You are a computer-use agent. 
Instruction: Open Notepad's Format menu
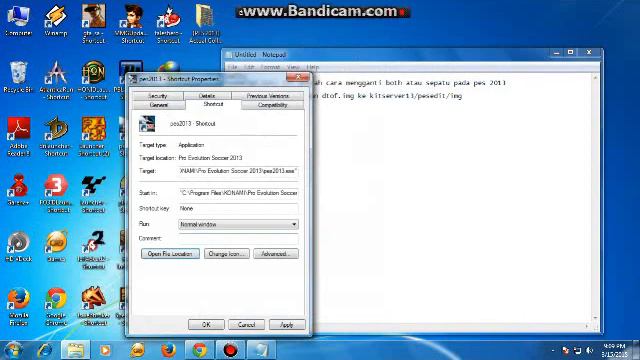coord(270,67)
